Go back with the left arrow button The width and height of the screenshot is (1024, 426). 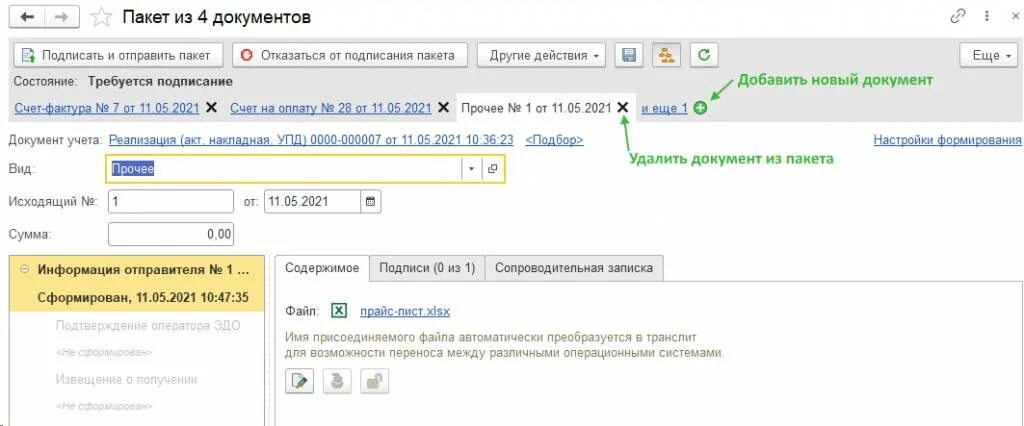point(27,17)
